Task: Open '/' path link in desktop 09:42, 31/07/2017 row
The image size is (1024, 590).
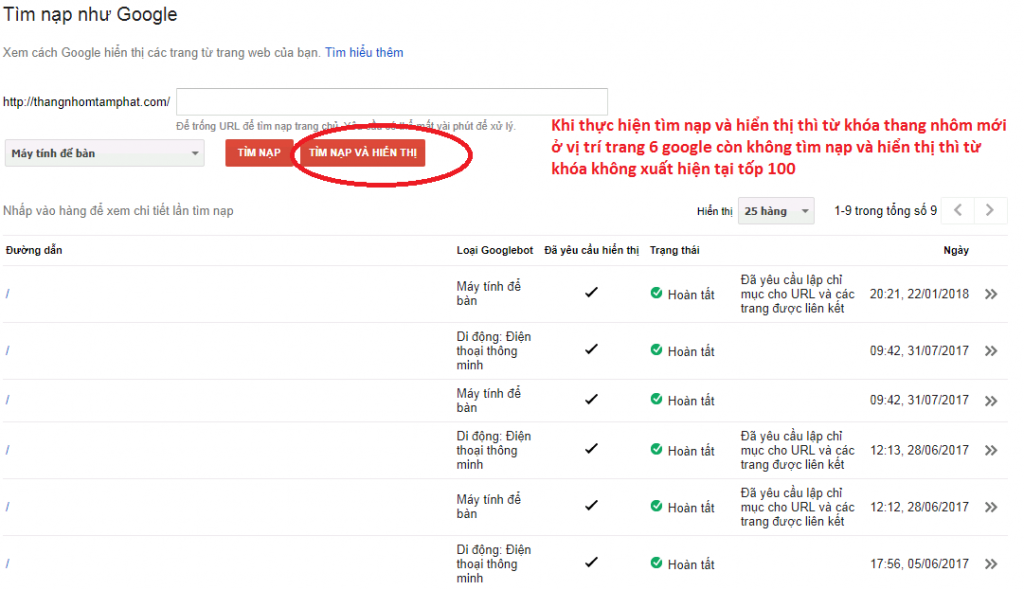Action: [x=7, y=400]
